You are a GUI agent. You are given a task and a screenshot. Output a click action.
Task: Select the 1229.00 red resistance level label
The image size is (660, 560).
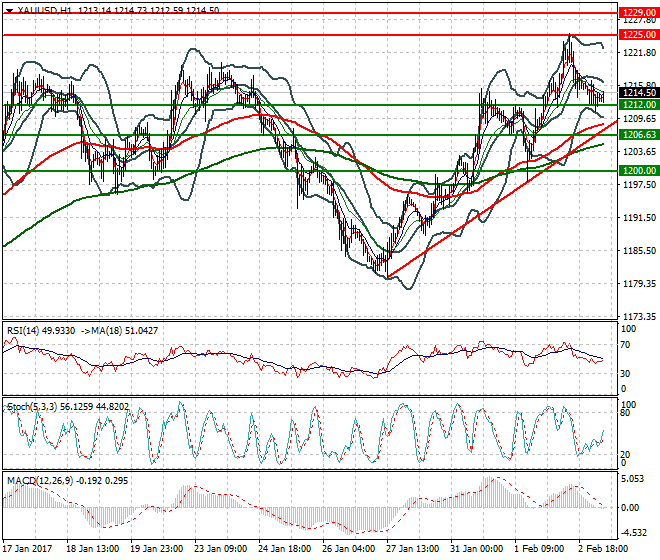[639, 13]
